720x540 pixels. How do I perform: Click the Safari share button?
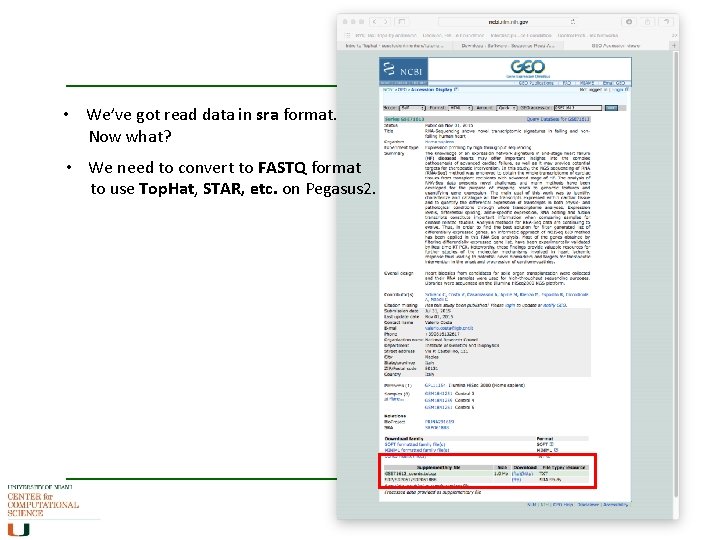click(647, 22)
